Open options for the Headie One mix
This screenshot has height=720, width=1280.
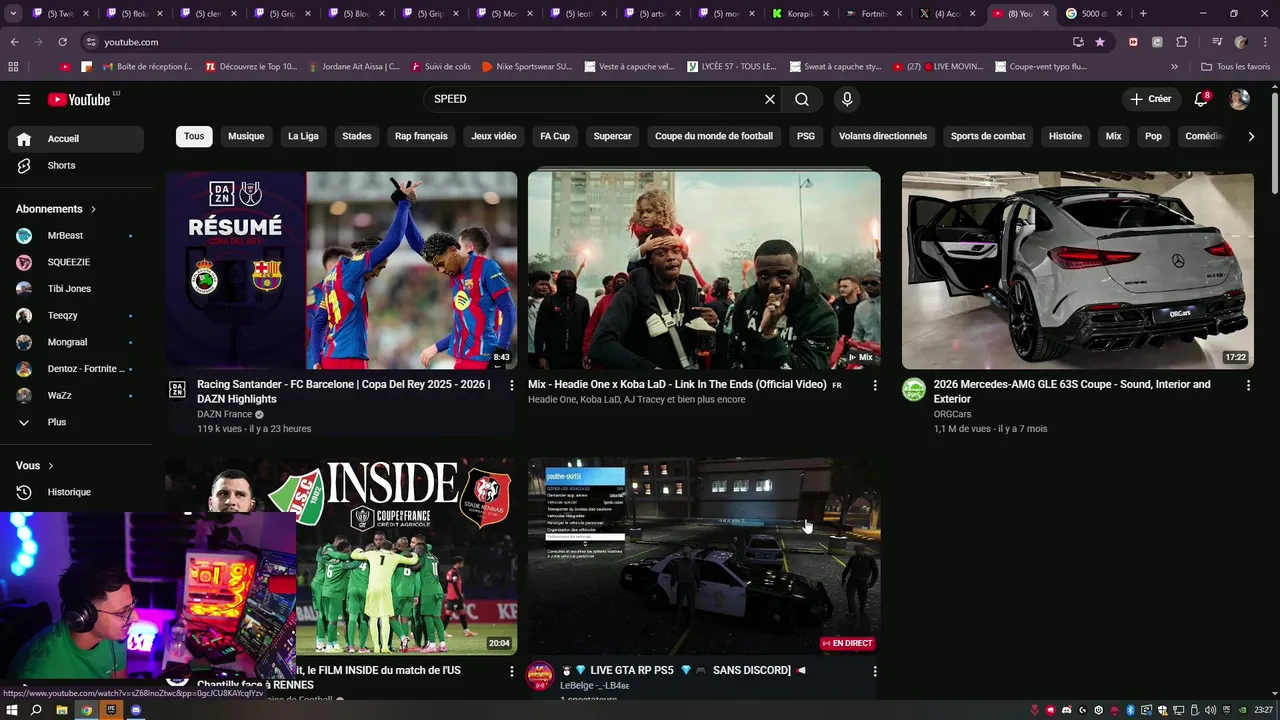tap(875, 385)
